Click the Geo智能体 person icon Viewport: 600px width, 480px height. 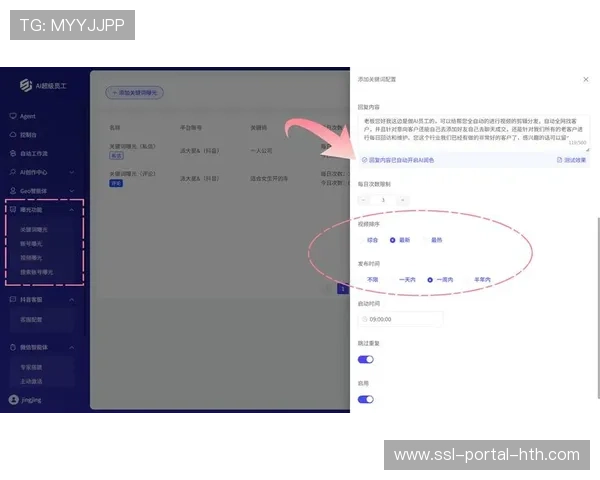pos(13,191)
